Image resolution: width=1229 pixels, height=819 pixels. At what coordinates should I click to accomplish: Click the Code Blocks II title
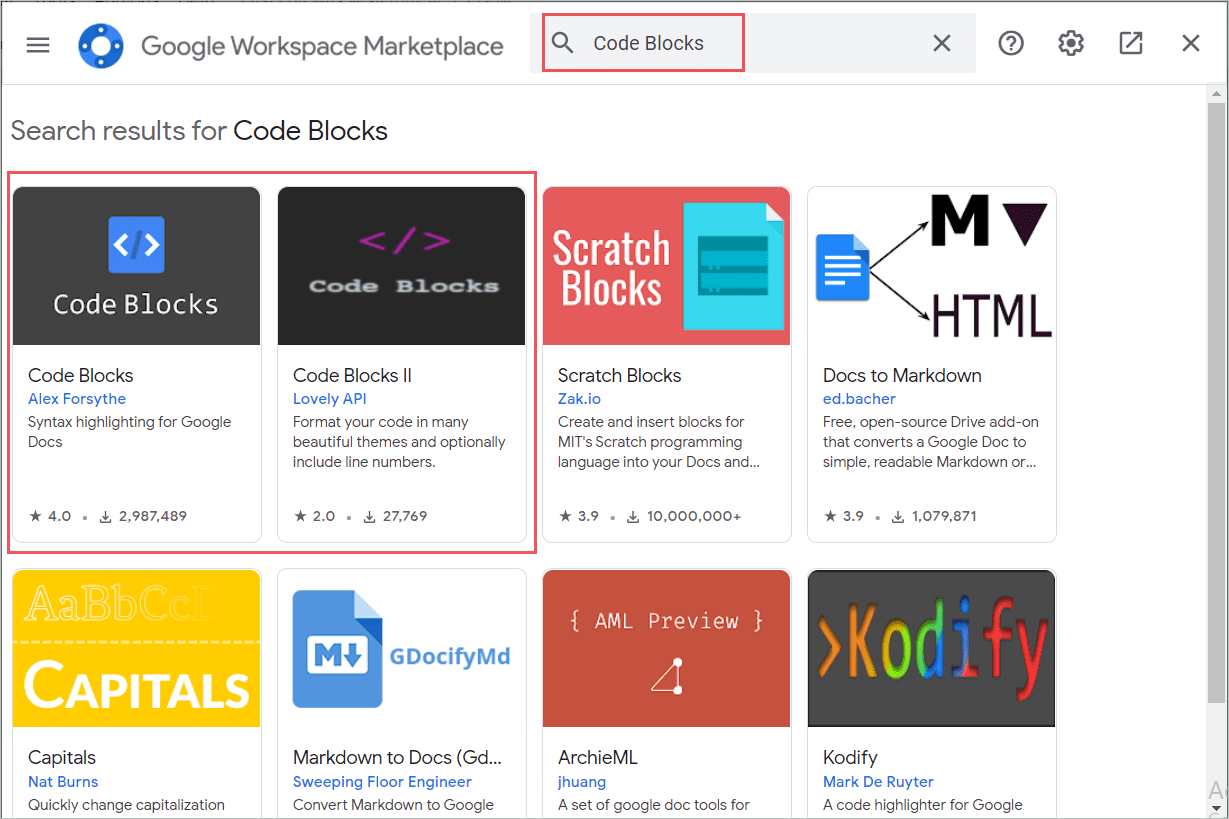[352, 375]
